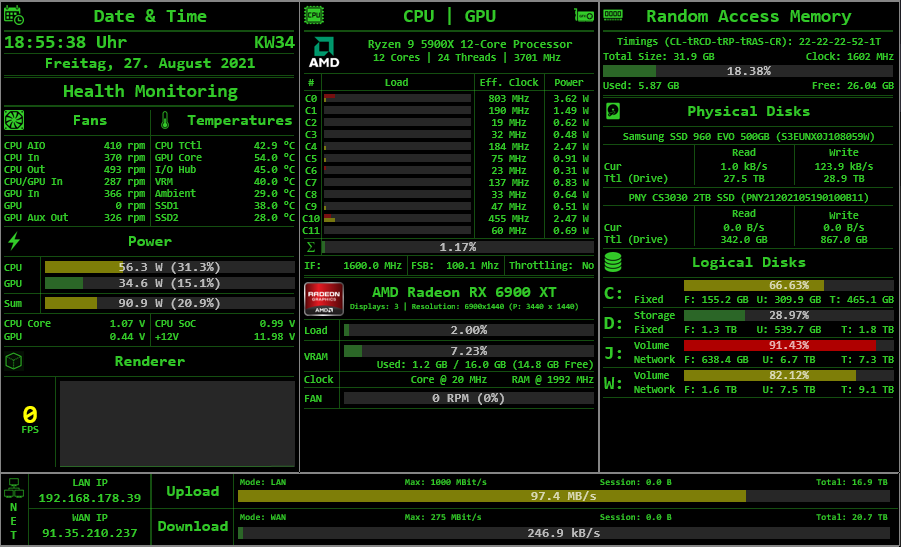Click the Download Max: 275 MBit/s label
The width and height of the screenshot is (901, 547).
443,517
